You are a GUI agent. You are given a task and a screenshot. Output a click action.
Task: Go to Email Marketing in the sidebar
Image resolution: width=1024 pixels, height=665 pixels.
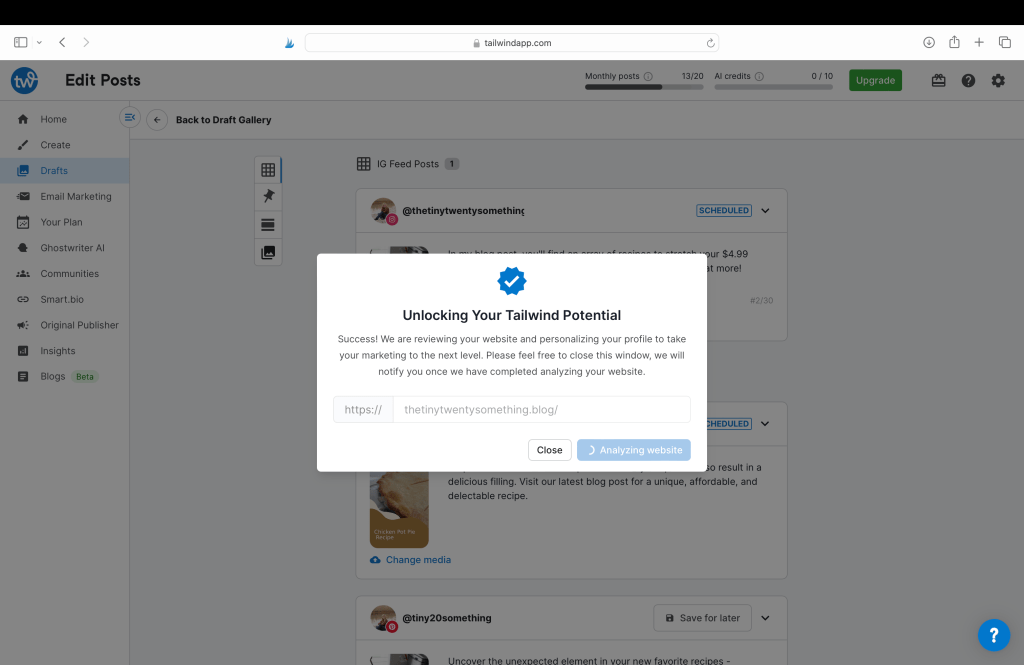pos(75,197)
